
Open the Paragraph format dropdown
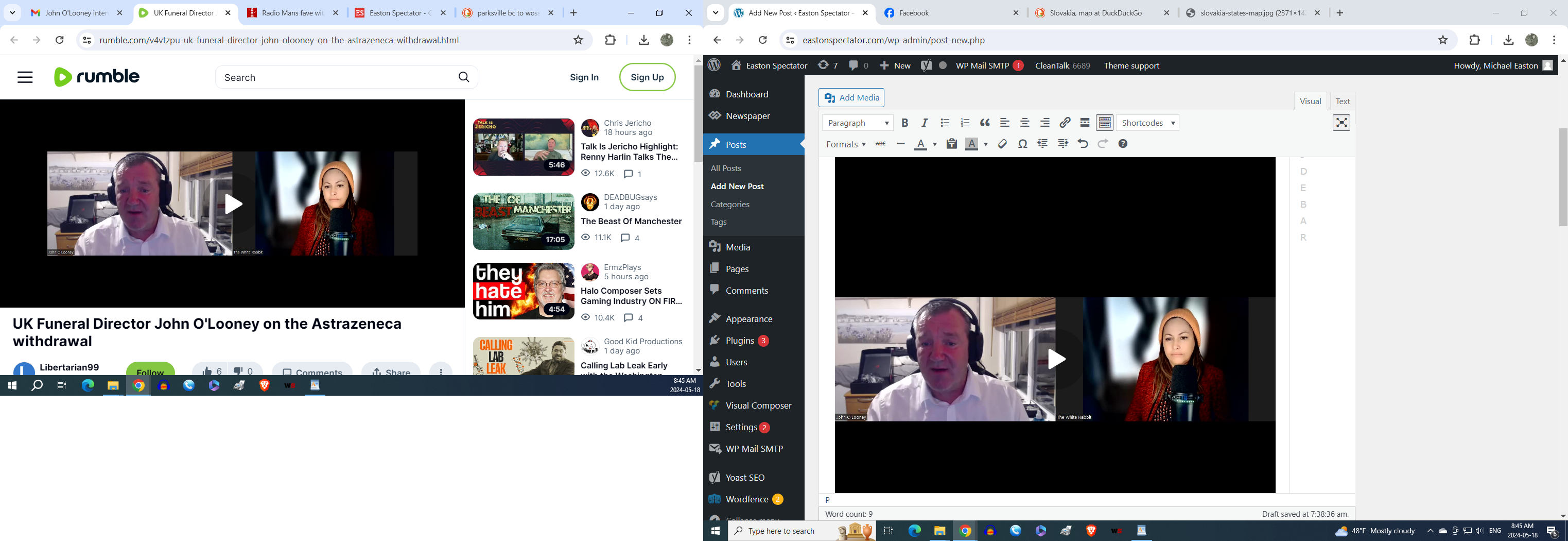(x=857, y=123)
